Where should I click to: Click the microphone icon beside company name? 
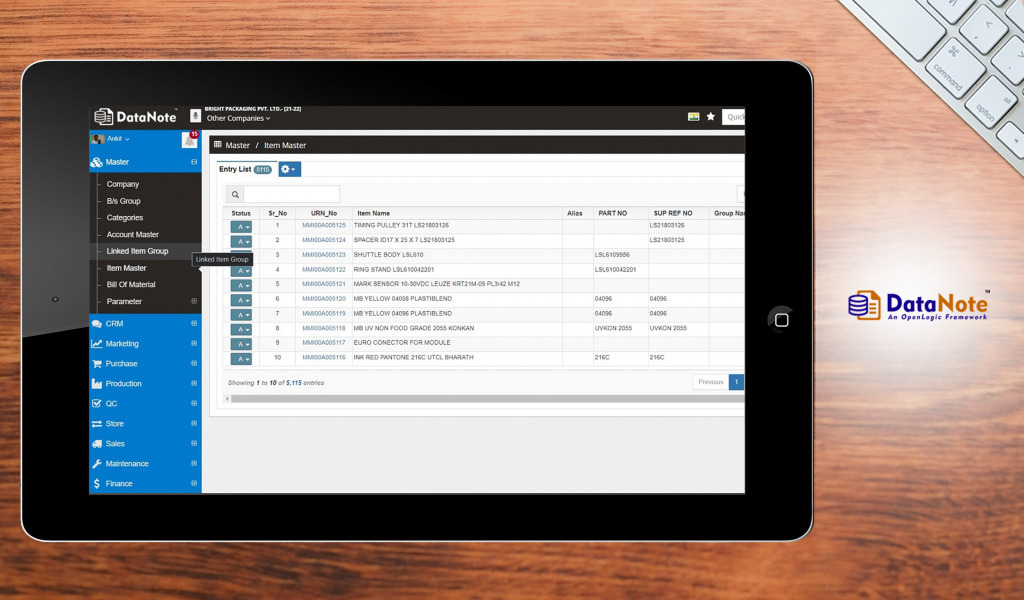(x=194, y=116)
